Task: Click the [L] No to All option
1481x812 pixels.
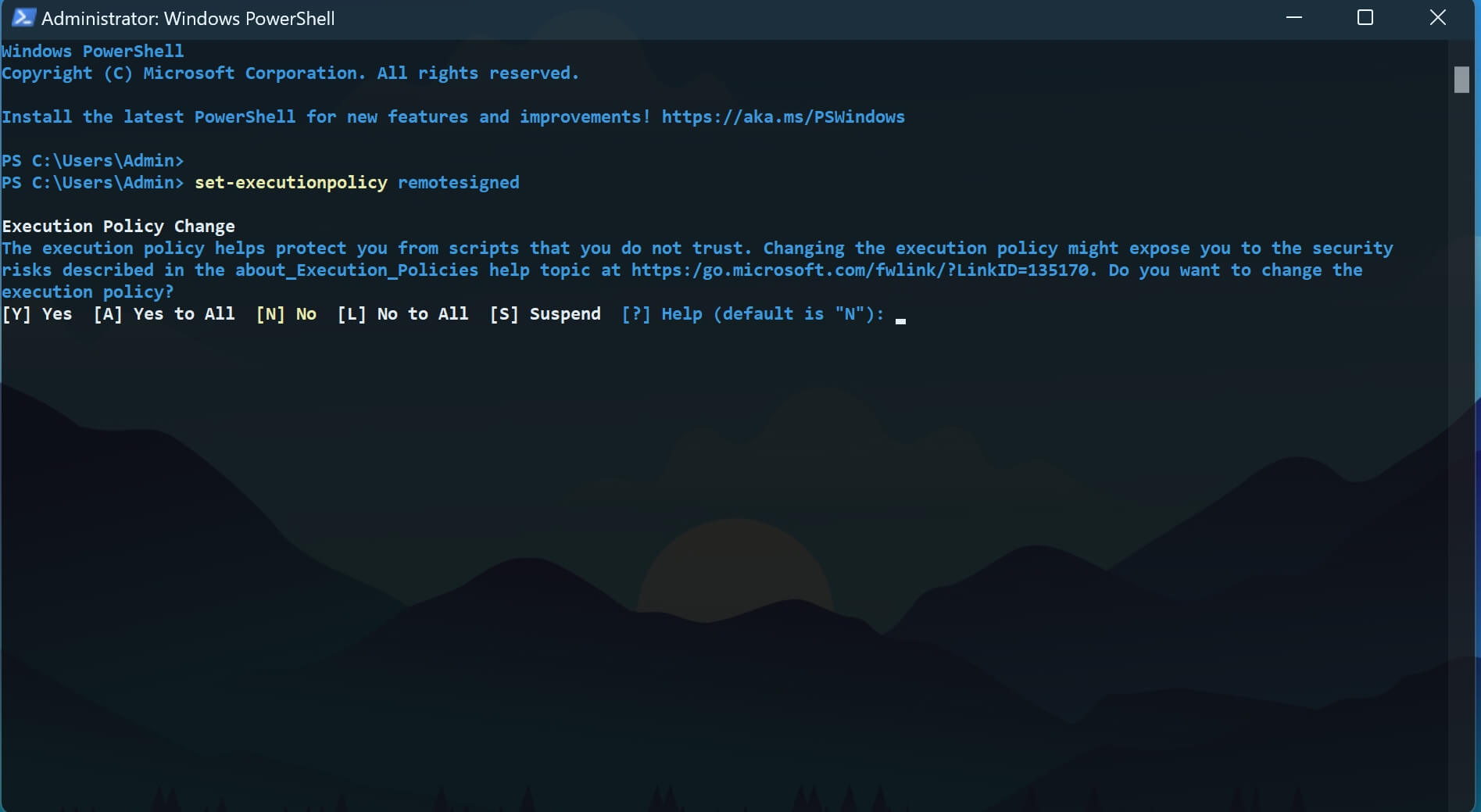Action: 402,314
